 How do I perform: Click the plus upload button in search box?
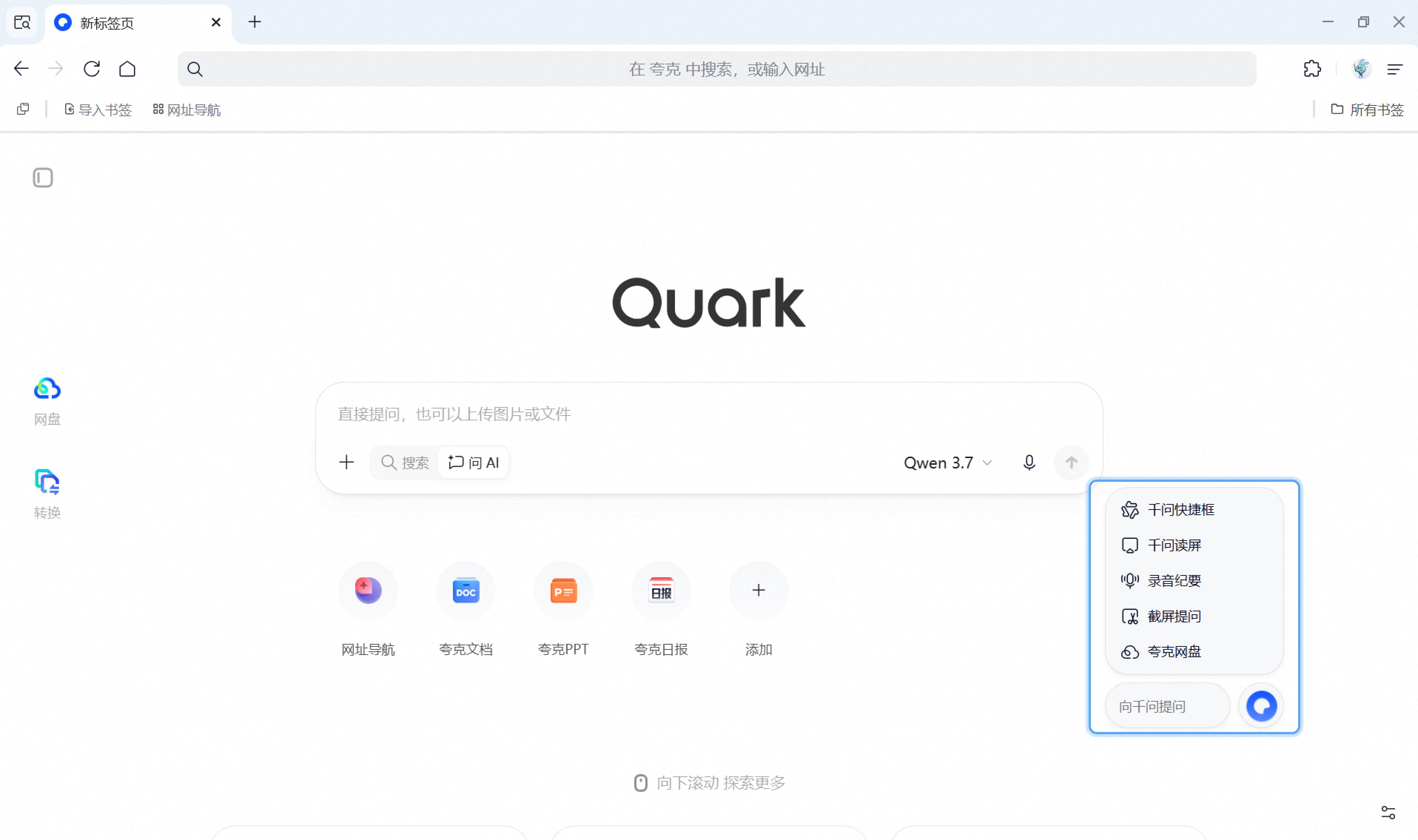pyautogui.click(x=346, y=463)
